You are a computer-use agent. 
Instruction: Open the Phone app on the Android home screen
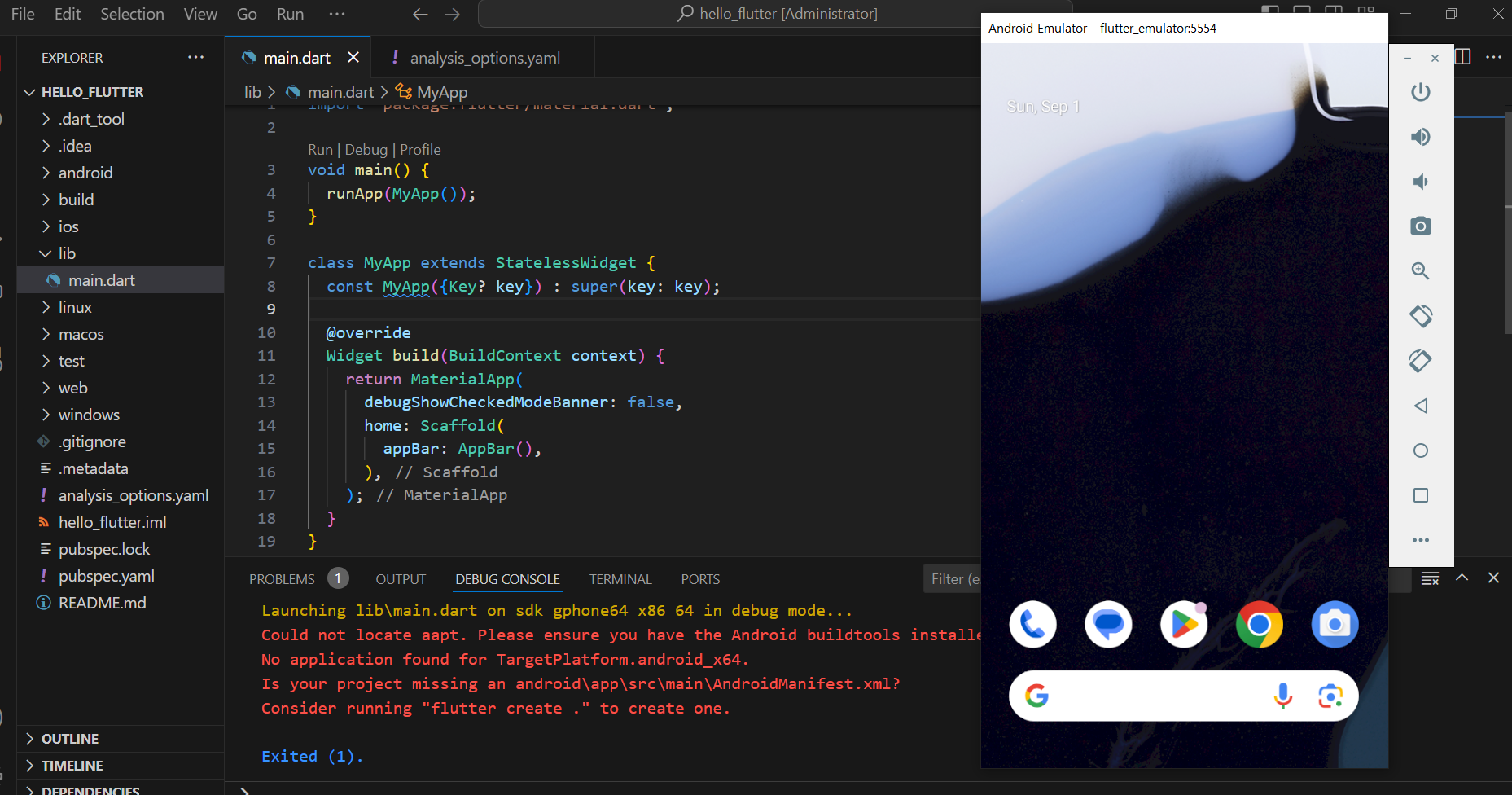click(1032, 625)
